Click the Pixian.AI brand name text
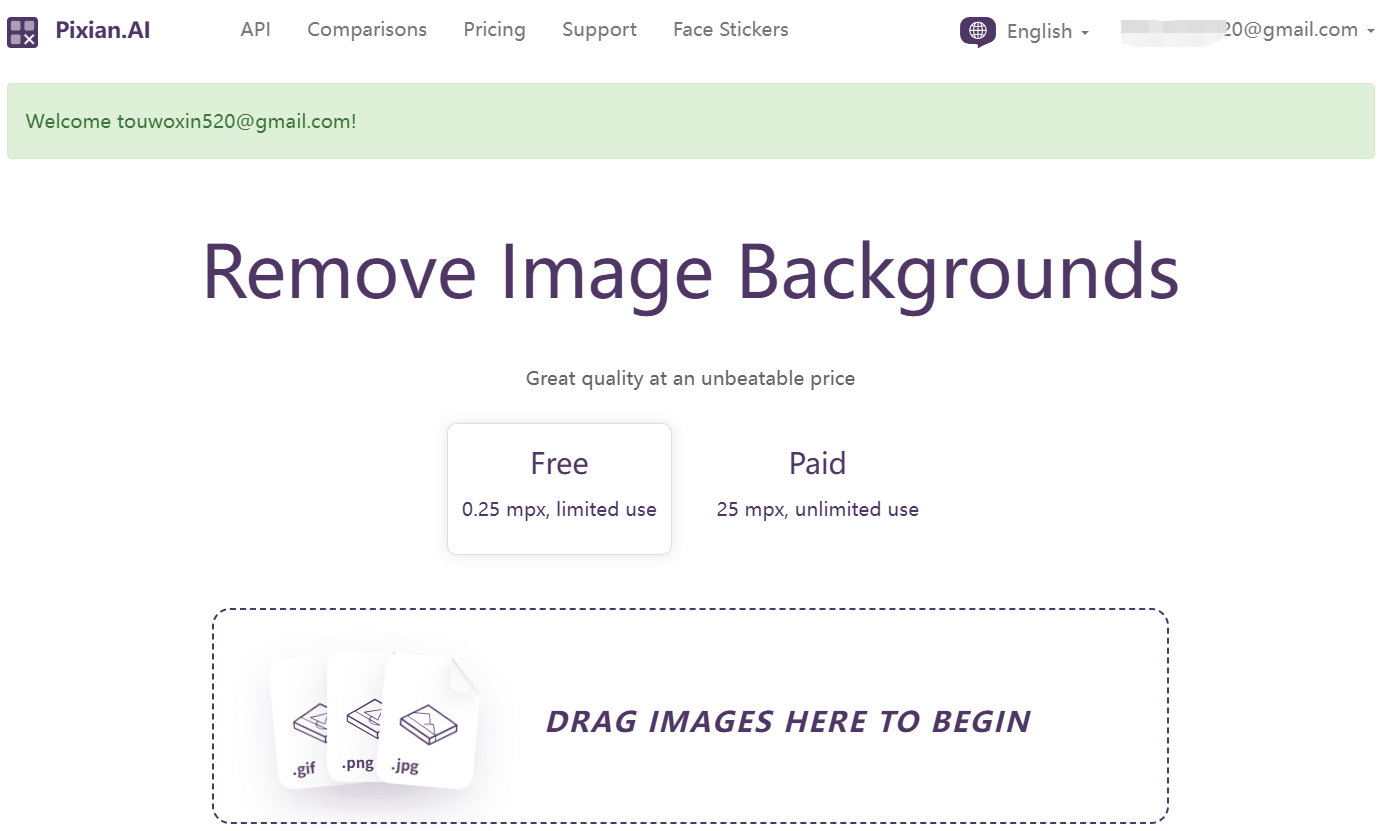This screenshot has width=1395, height=831. [103, 30]
